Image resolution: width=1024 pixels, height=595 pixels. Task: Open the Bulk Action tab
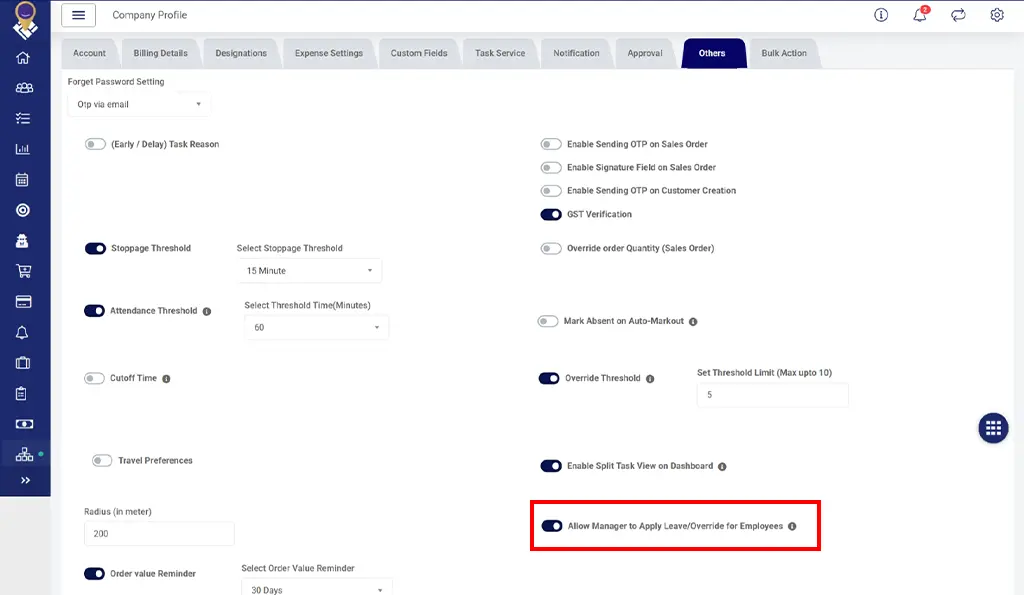tap(784, 53)
